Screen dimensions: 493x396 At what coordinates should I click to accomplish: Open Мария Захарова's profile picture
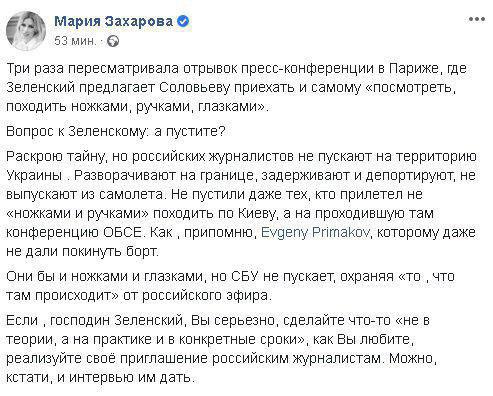(26, 31)
